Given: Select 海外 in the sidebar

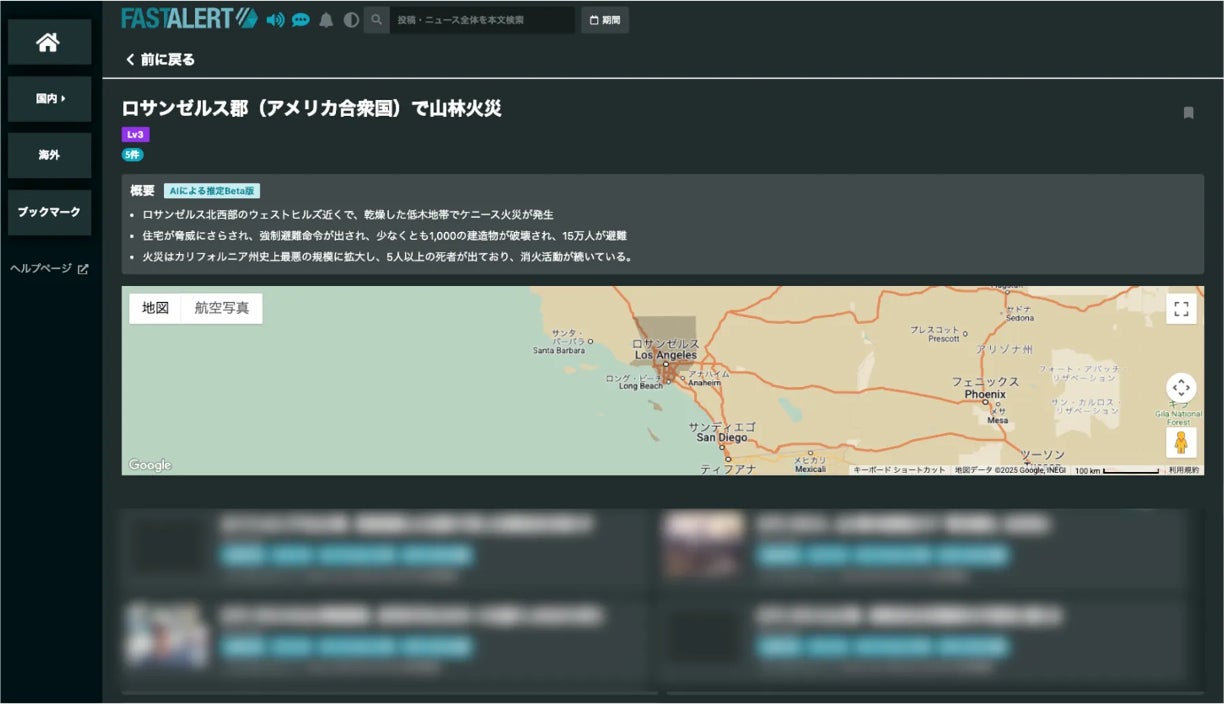Looking at the screenshot, I should (49, 156).
